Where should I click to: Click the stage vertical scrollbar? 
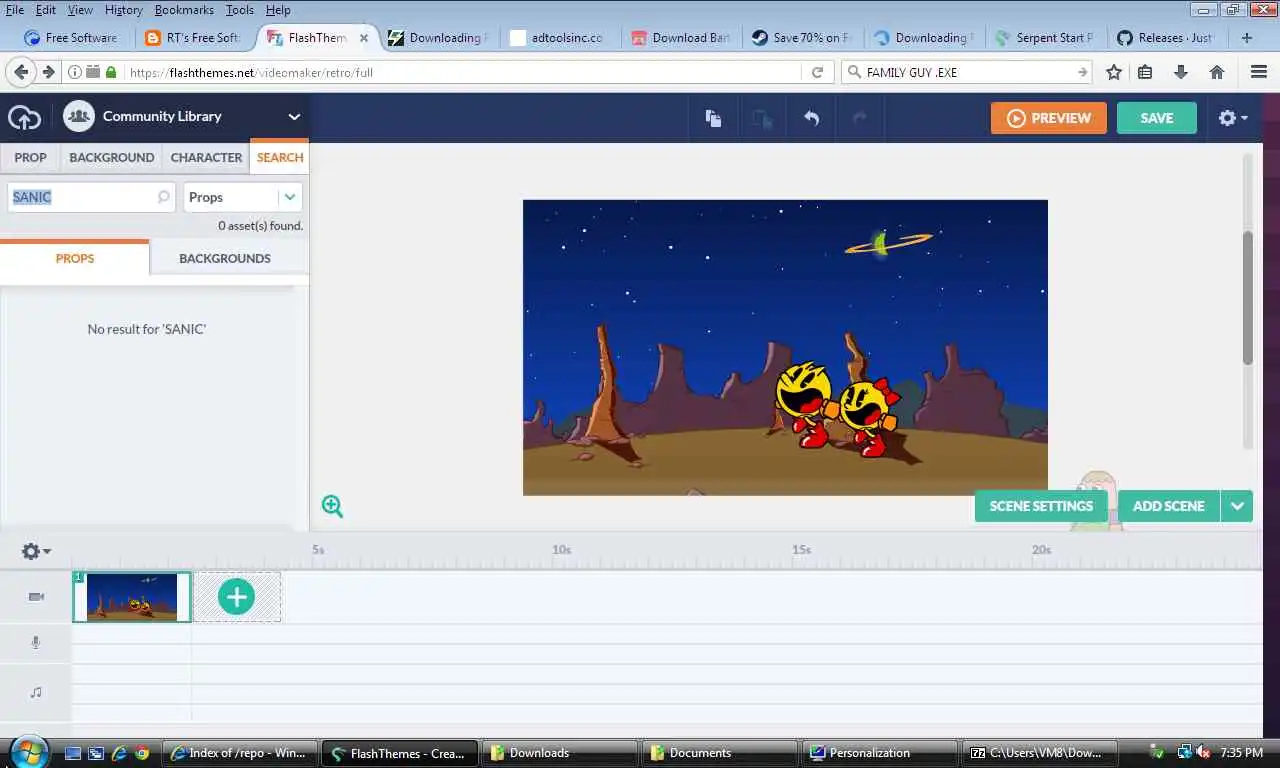[x=1247, y=298]
